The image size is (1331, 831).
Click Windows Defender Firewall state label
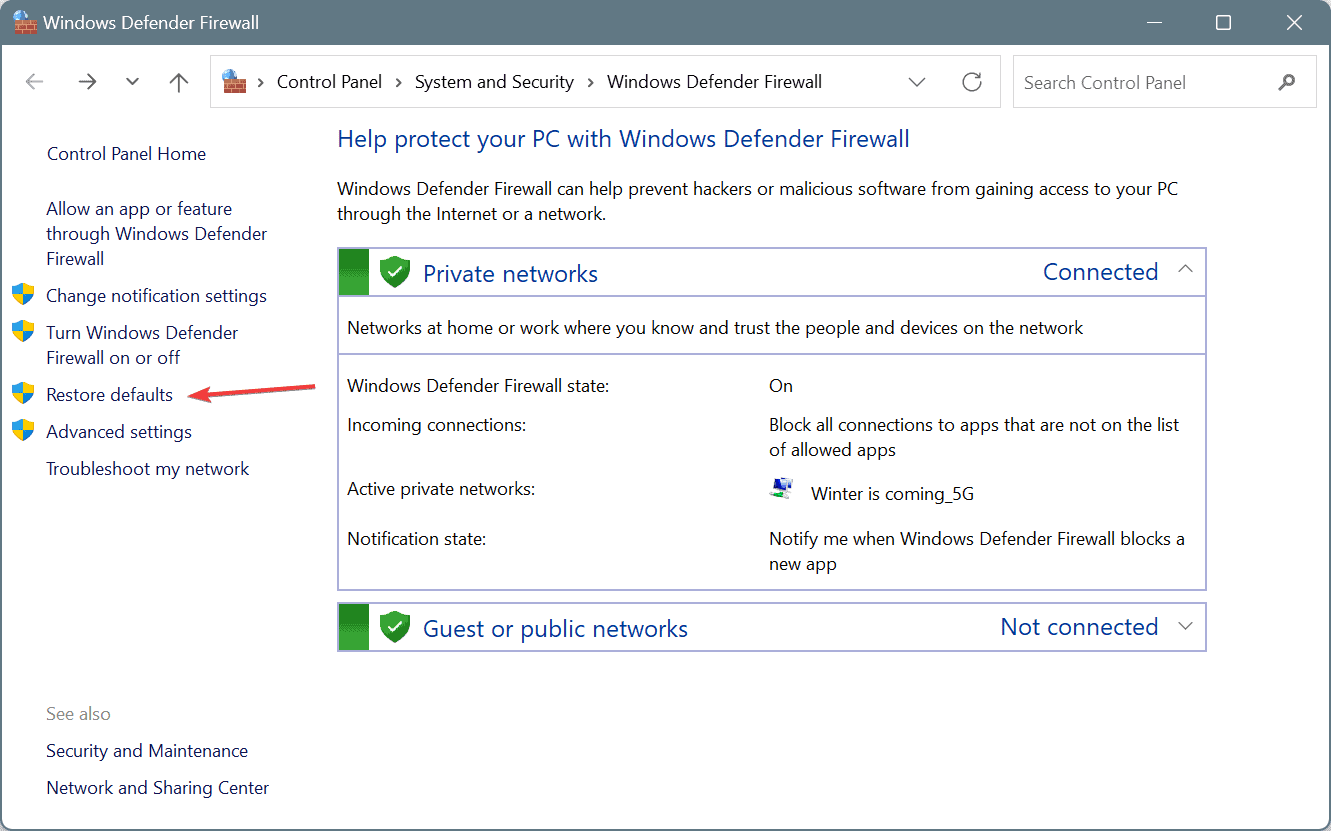pyautogui.click(x=478, y=386)
